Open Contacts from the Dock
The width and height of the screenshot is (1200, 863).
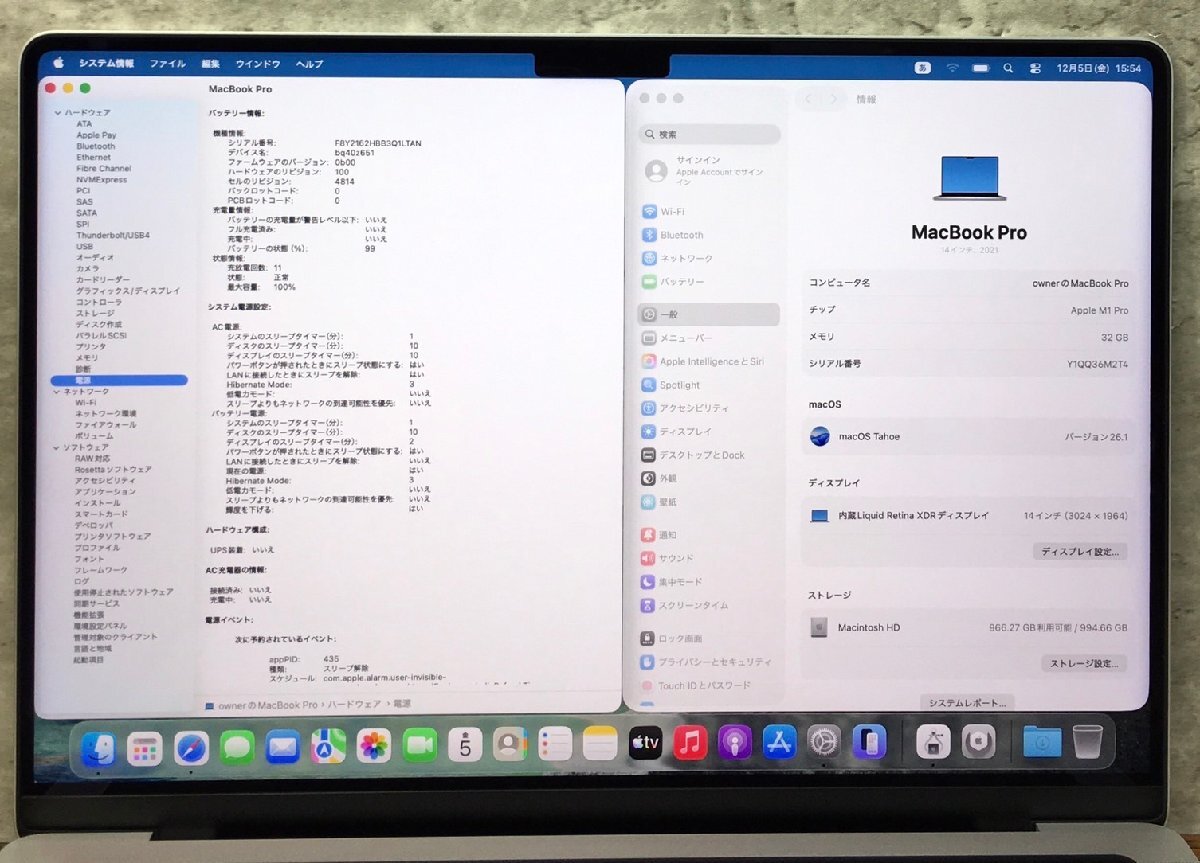510,746
